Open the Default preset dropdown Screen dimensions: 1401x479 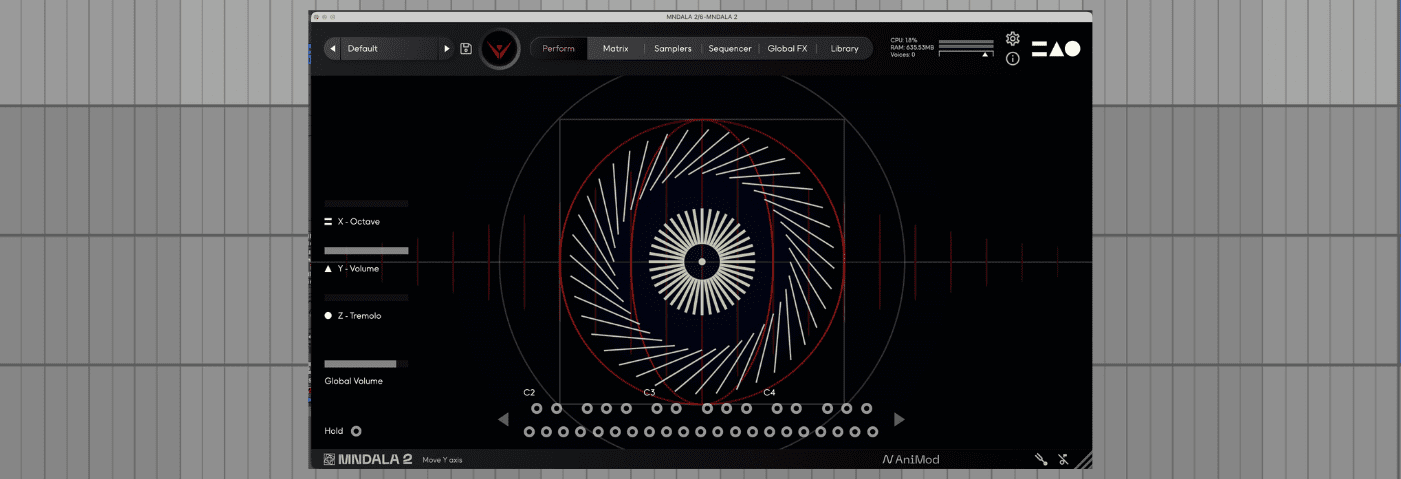coord(390,49)
